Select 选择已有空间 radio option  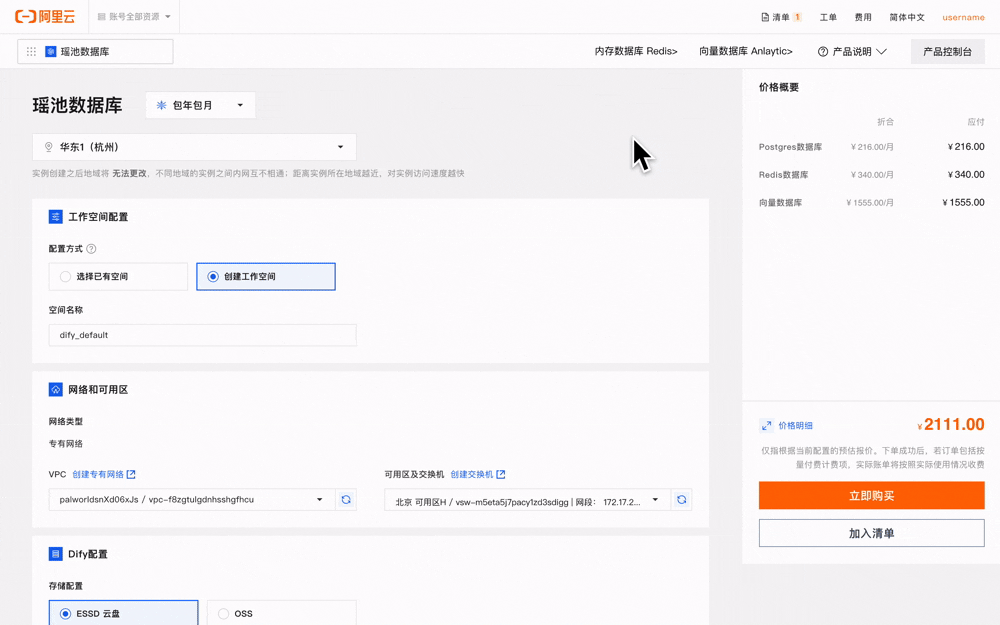[118, 276]
